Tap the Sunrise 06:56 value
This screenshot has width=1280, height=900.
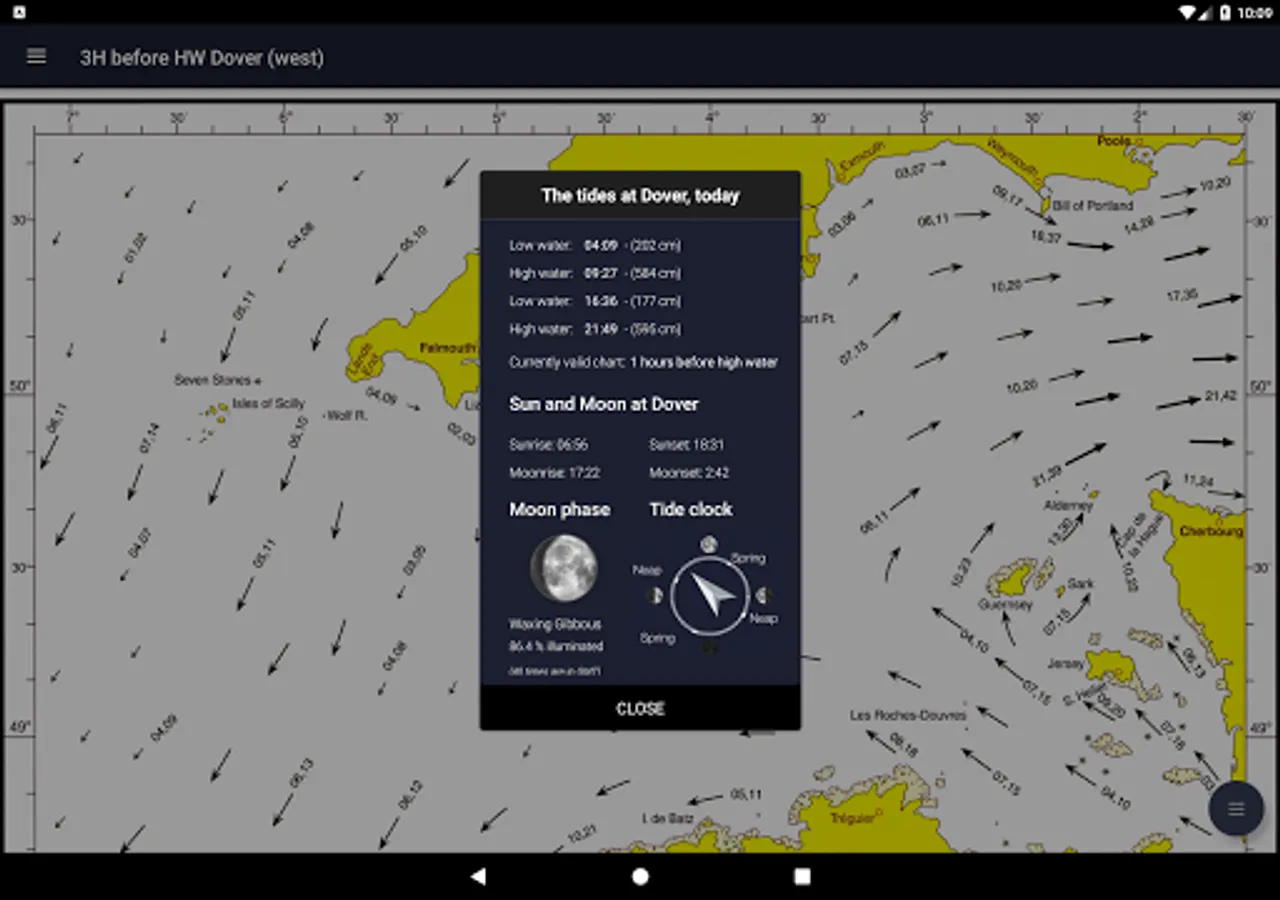tap(549, 445)
